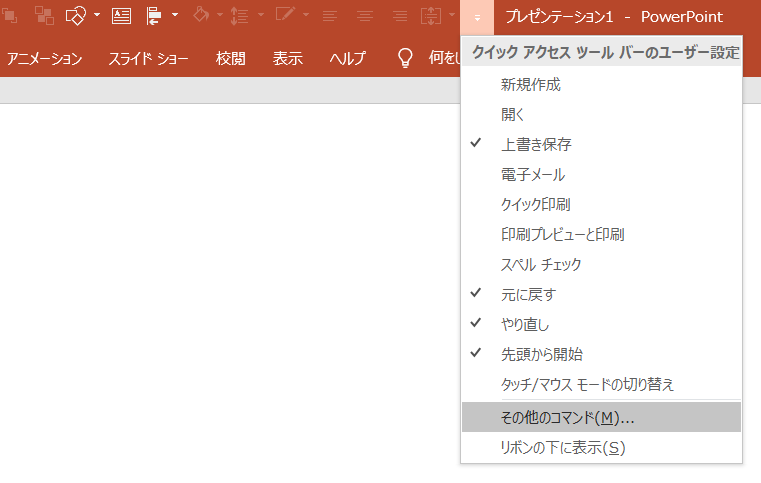This screenshot has height=483, width=761.
Task: Click the Align Left text icon
Action: tap(330, 17)
